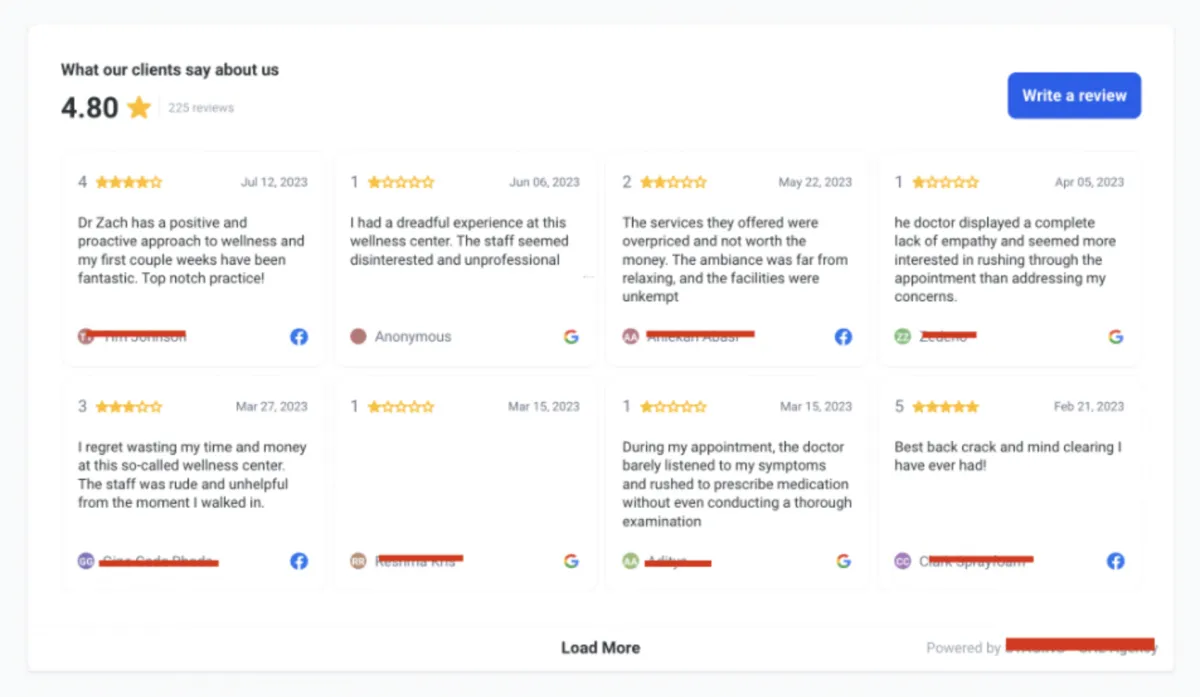Click Google icon on the empty one-star review
1200x697 pixels.
(x=571, y=561)
